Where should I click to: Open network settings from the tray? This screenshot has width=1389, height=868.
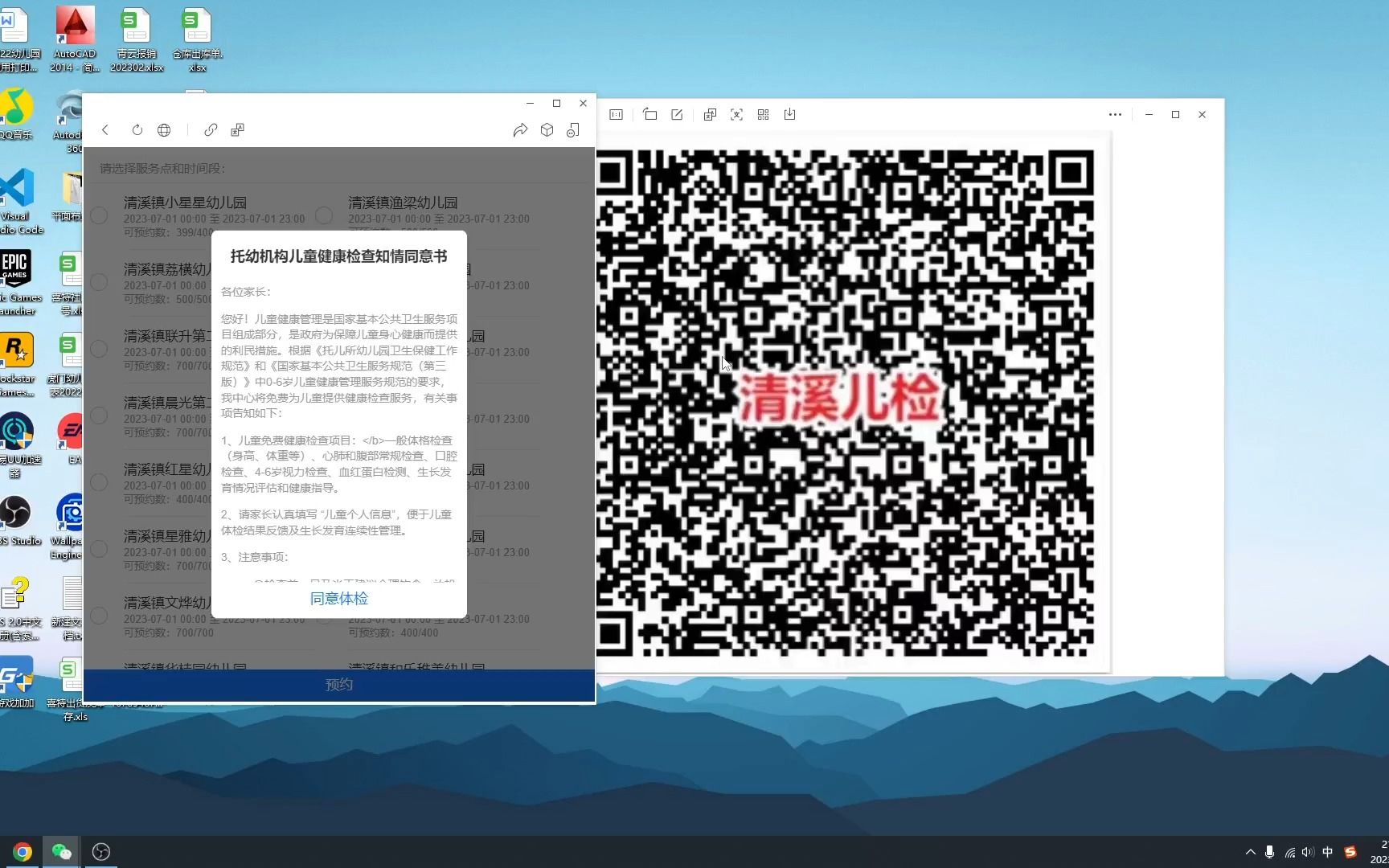[1289, 853]
